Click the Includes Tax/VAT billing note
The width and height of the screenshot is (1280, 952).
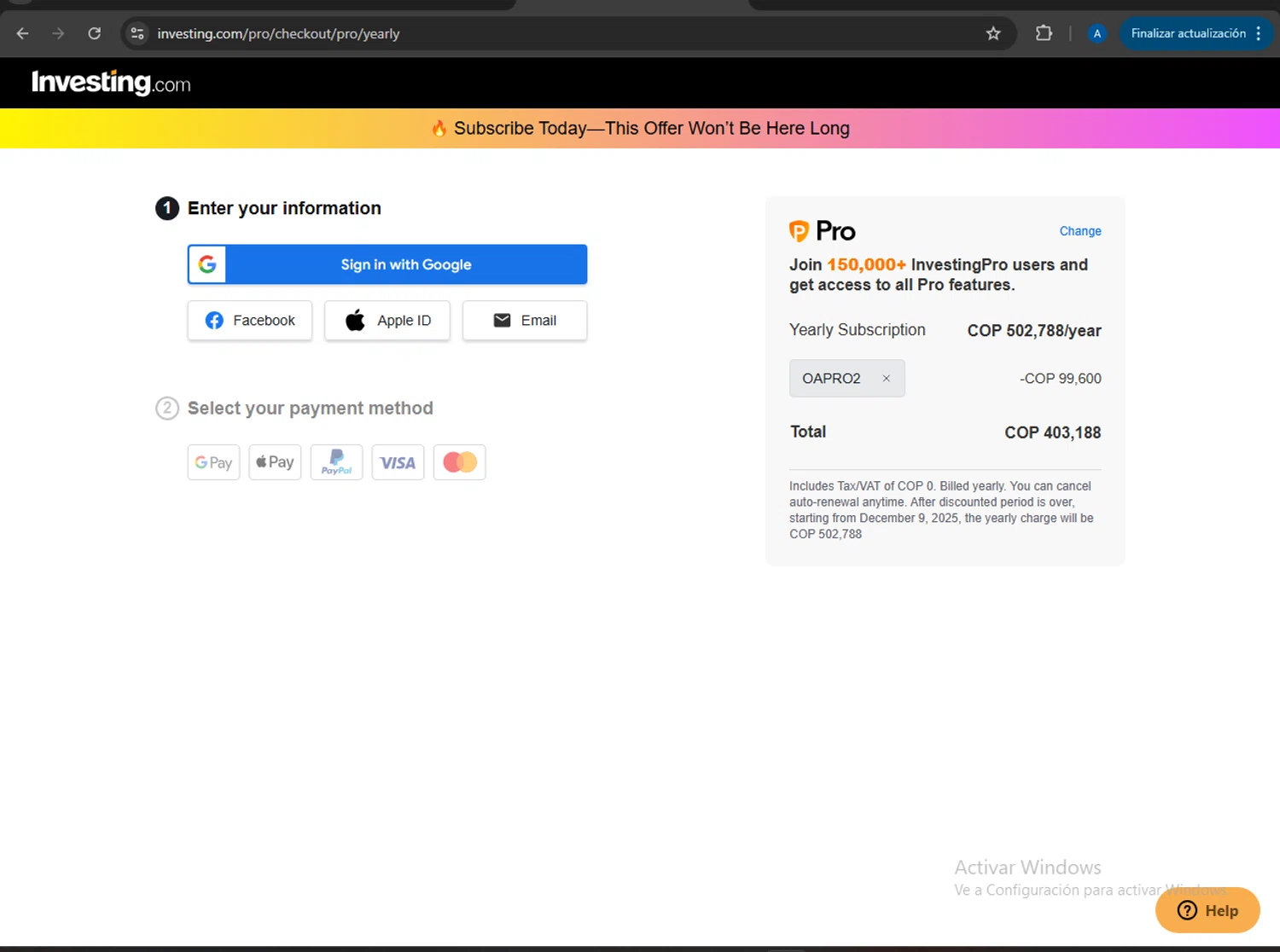[941, 510]
